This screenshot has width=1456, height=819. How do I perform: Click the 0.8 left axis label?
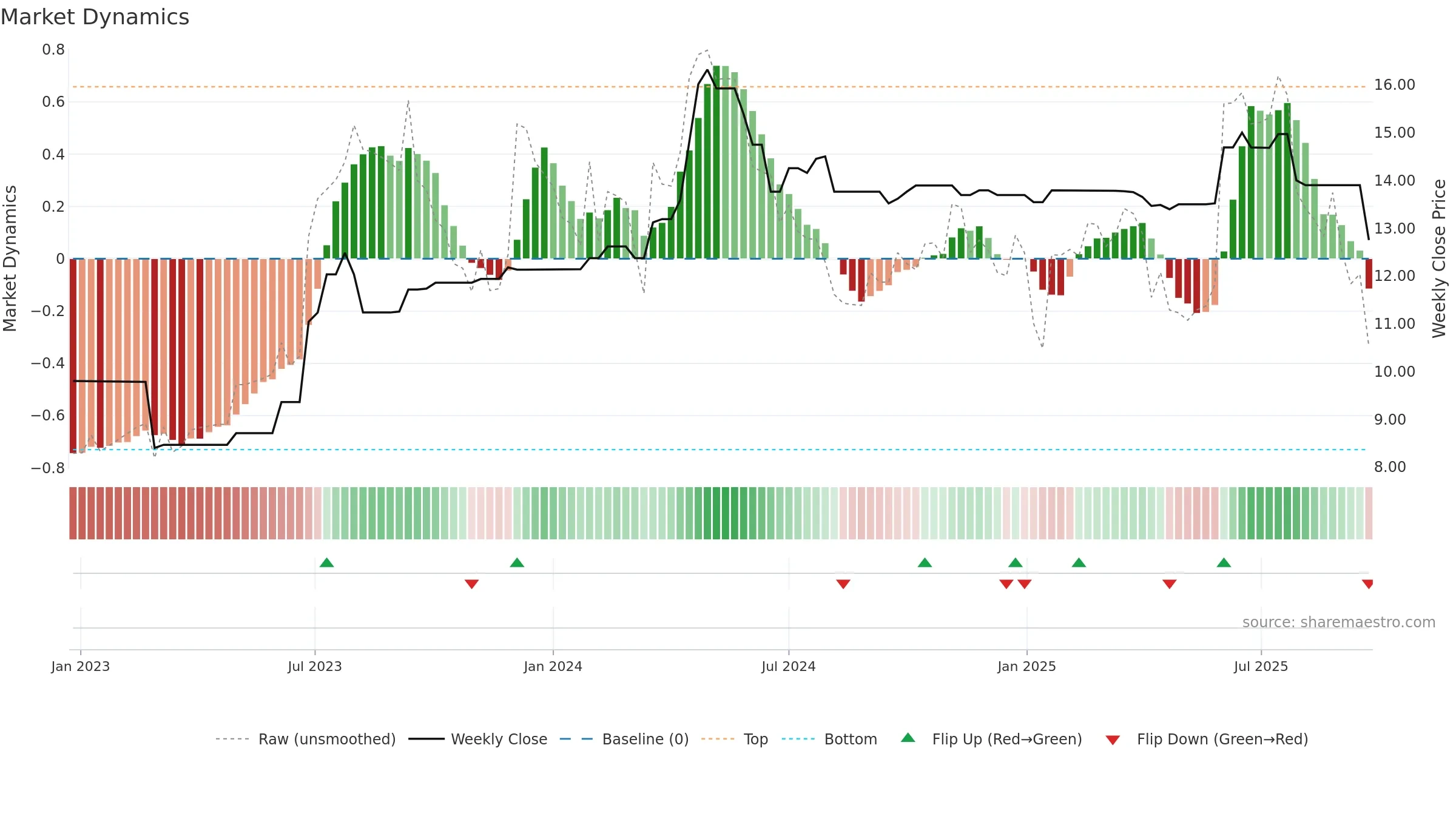(x=53, y=50)
